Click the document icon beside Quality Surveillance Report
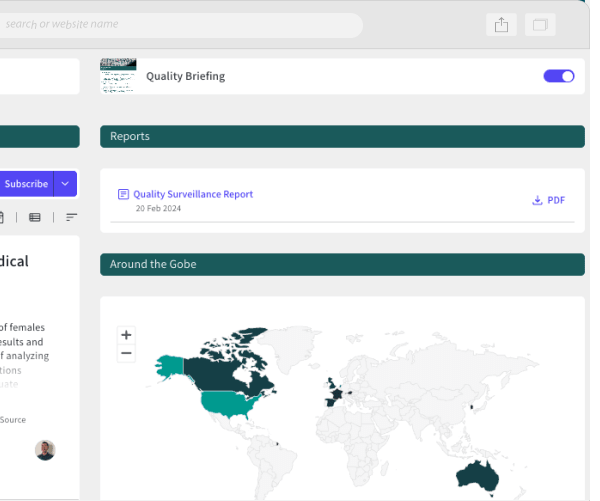This screenshot has width=600, height=501. pyautogui.click(x=123, y=195)
